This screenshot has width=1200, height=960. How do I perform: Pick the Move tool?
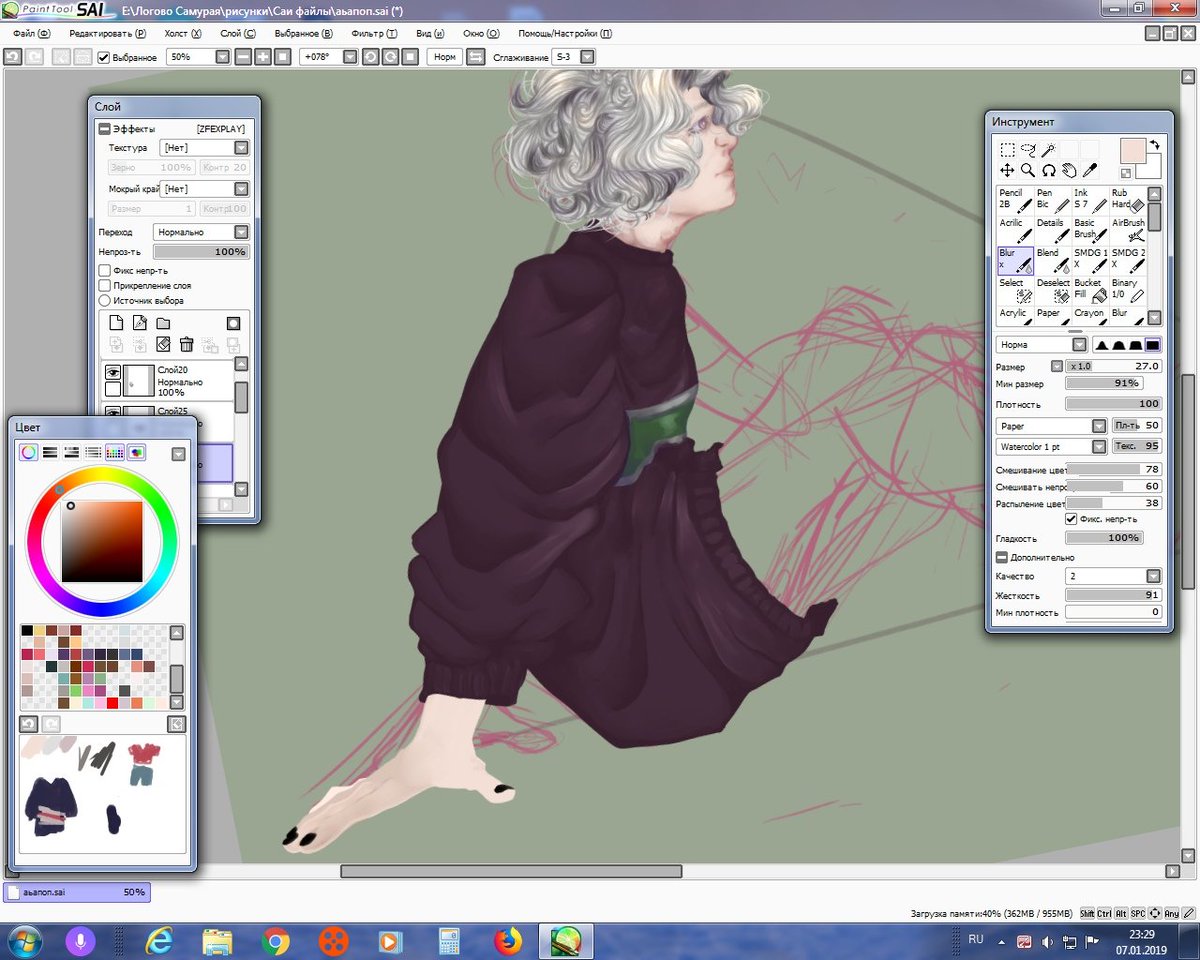[x=1008, y=171]
